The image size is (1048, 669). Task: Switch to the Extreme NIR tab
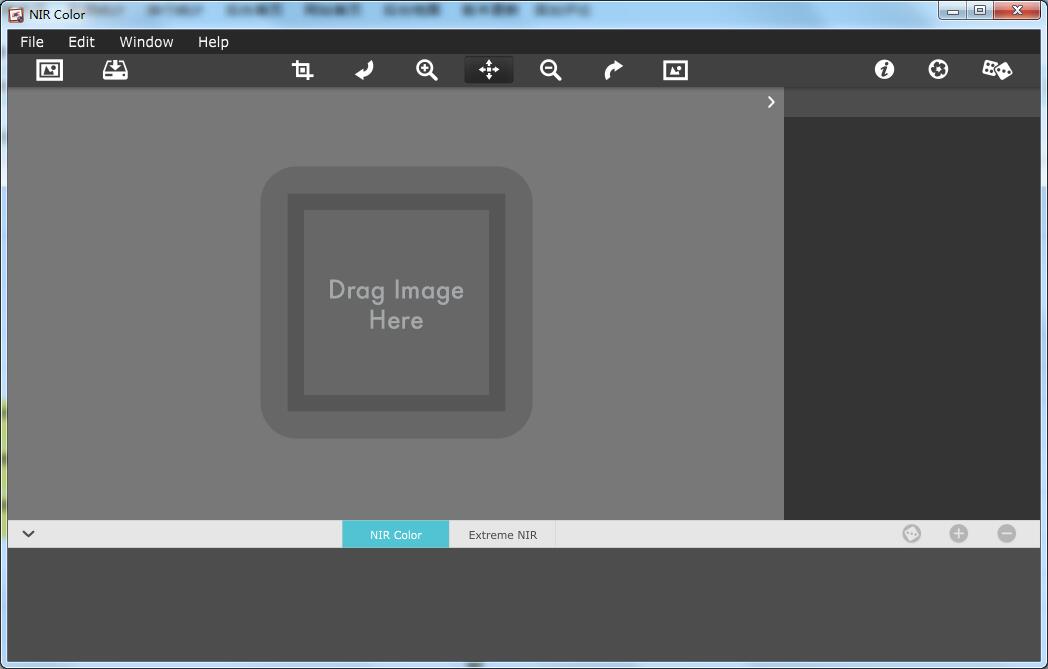(501, 533)
